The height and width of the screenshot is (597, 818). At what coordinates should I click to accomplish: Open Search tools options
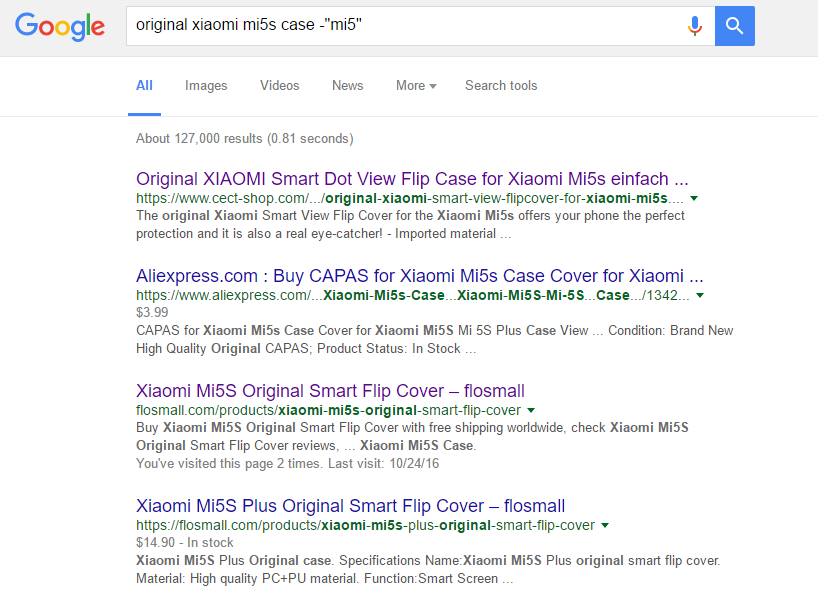tap(501, 86)
